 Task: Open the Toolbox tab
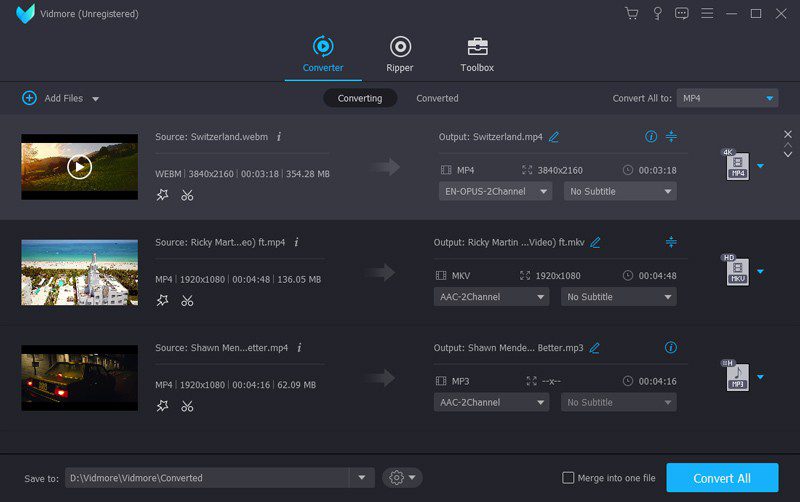(477, 54)
